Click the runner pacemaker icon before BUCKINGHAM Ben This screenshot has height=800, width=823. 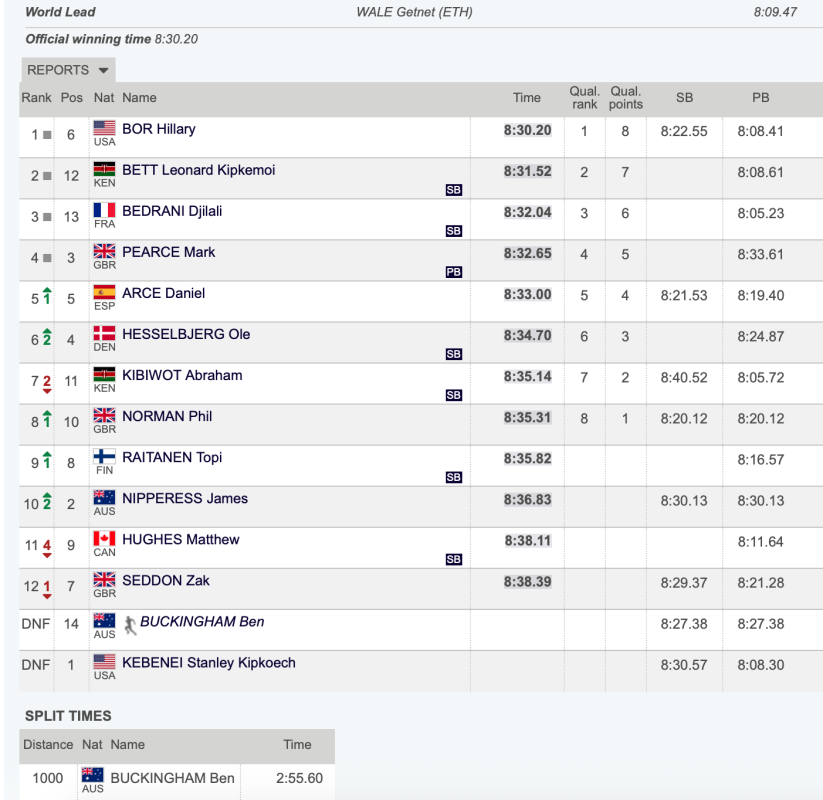pyautogui.click(x=130, y=625)
